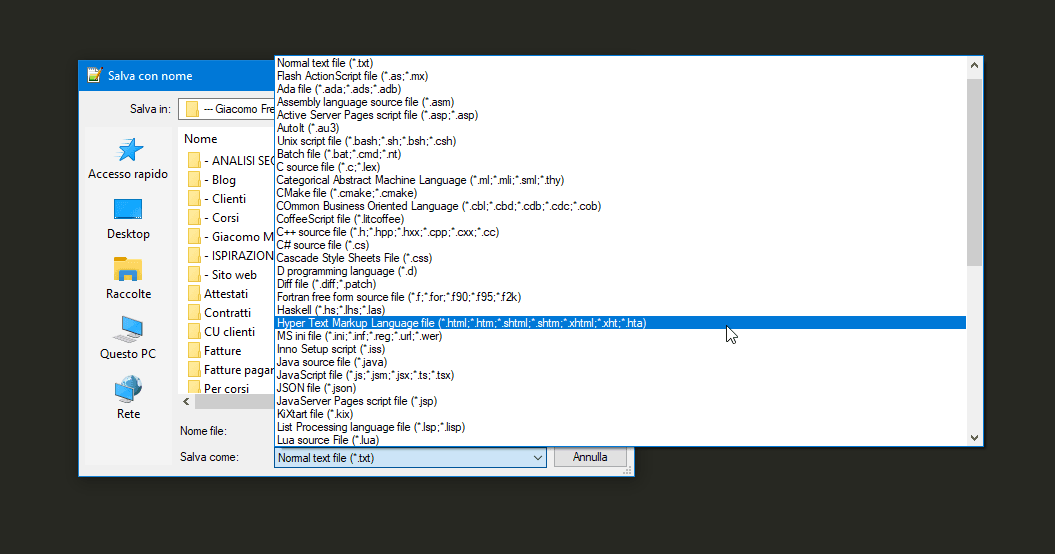Screen dimensions: 1055x554
Task: Select Normal text file (*.txt) option
Action: click(620, 63)
